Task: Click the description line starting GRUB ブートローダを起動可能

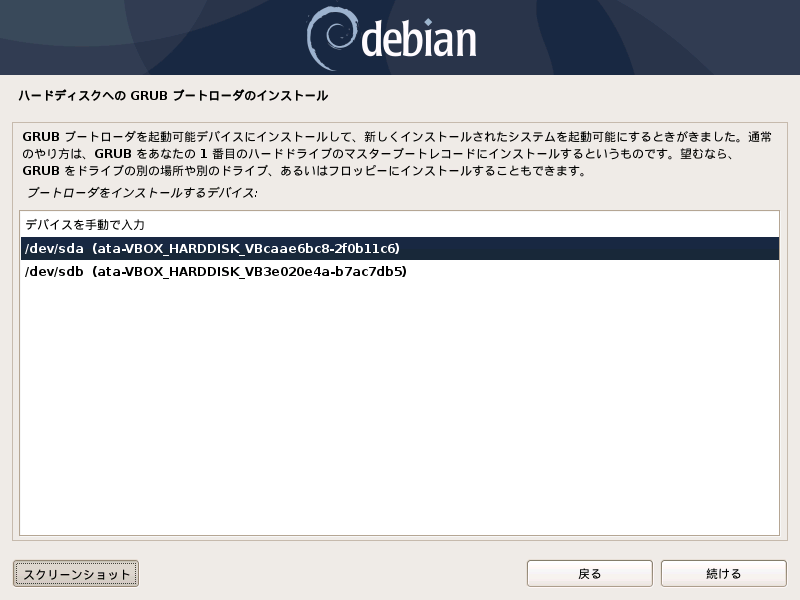Action: (397, 137)
